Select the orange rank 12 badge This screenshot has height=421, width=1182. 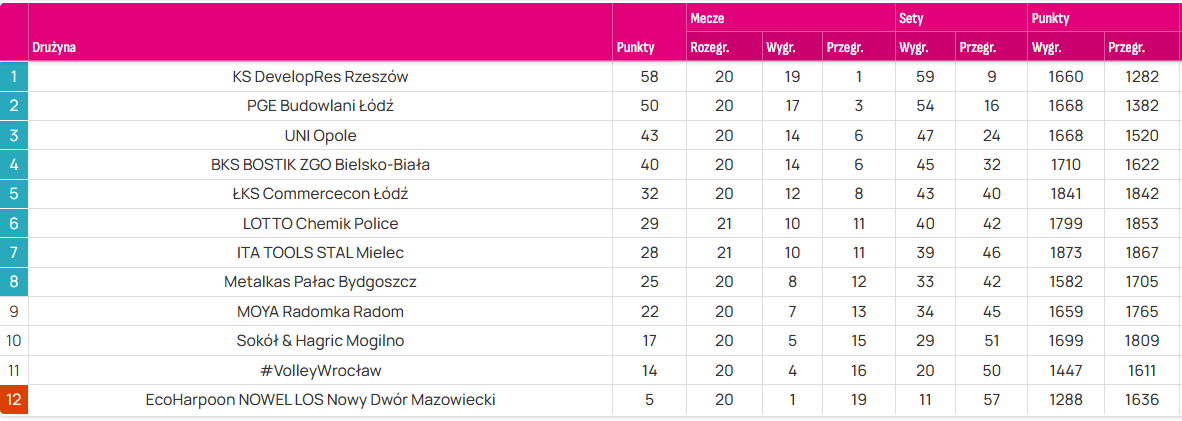coord(14,400)
